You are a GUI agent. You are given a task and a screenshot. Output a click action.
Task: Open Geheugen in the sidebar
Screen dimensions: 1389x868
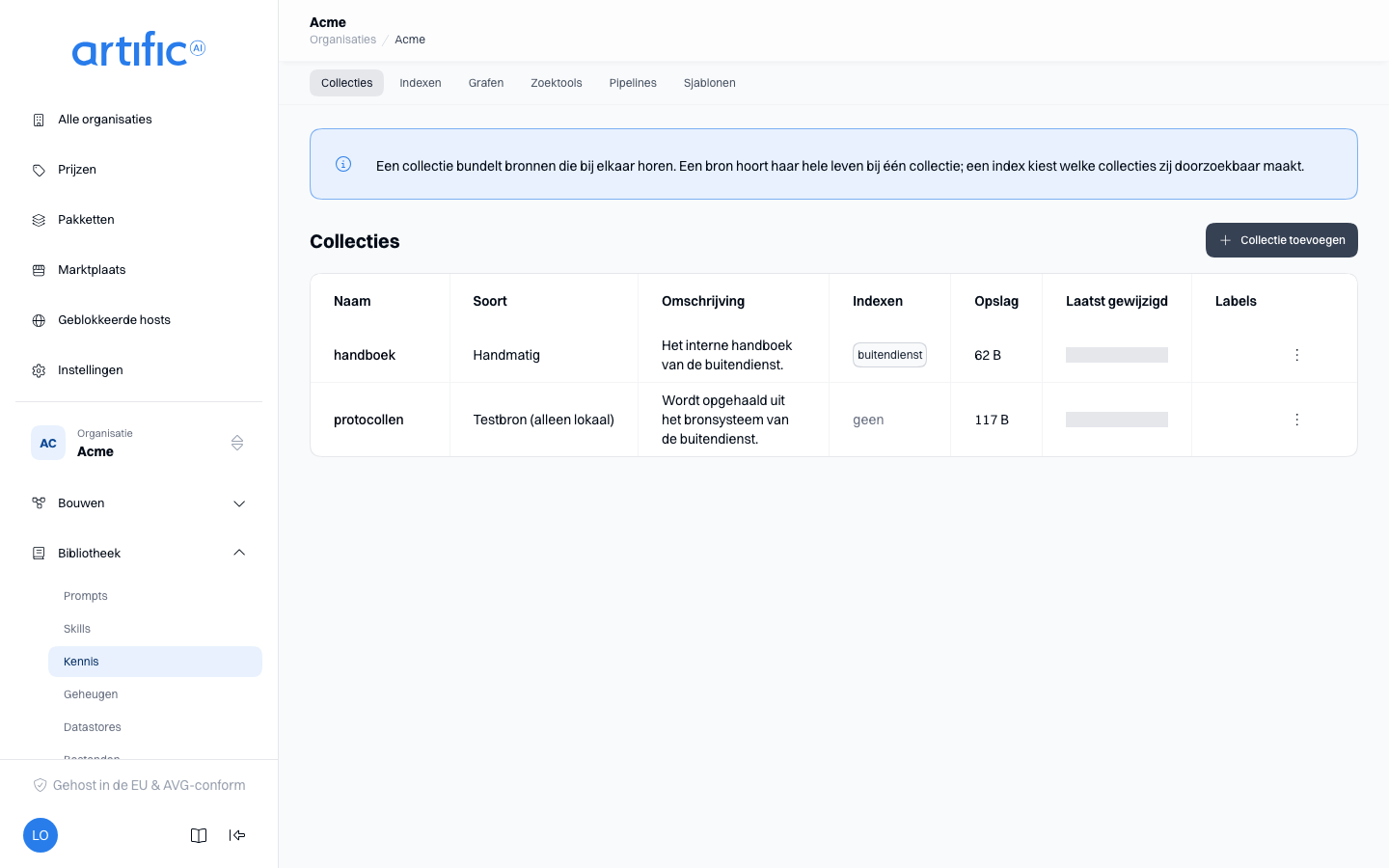[155, 694]
